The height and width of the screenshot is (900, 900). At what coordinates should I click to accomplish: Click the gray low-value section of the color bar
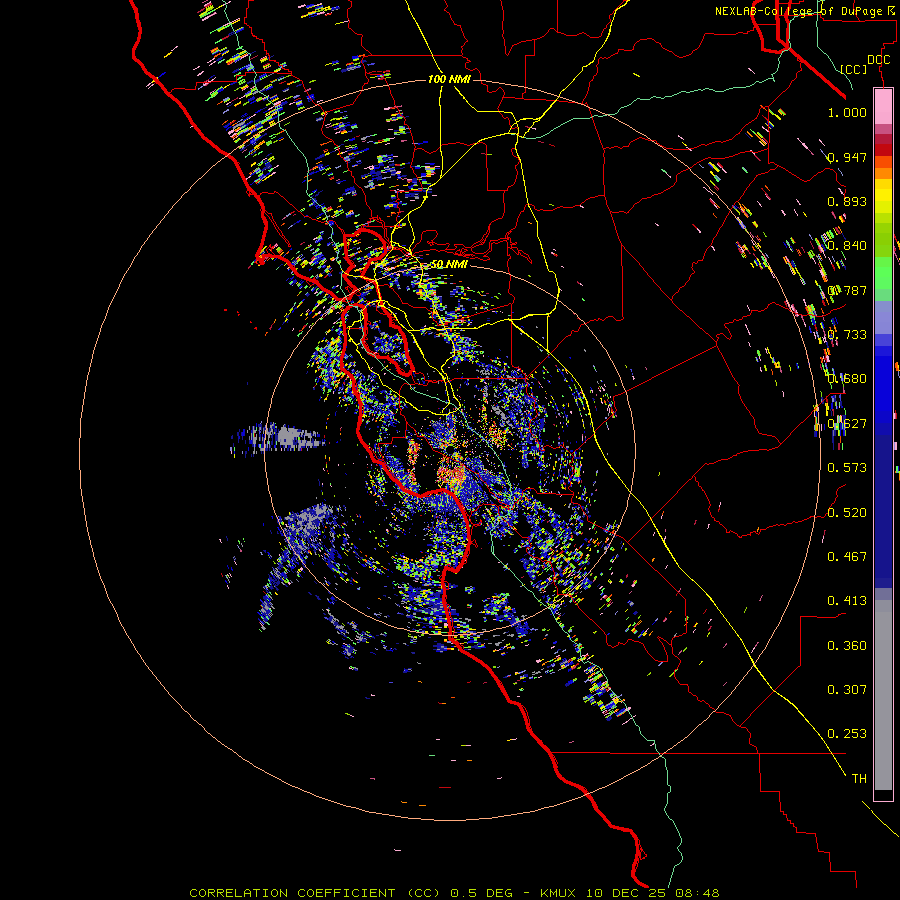point(883,695)
